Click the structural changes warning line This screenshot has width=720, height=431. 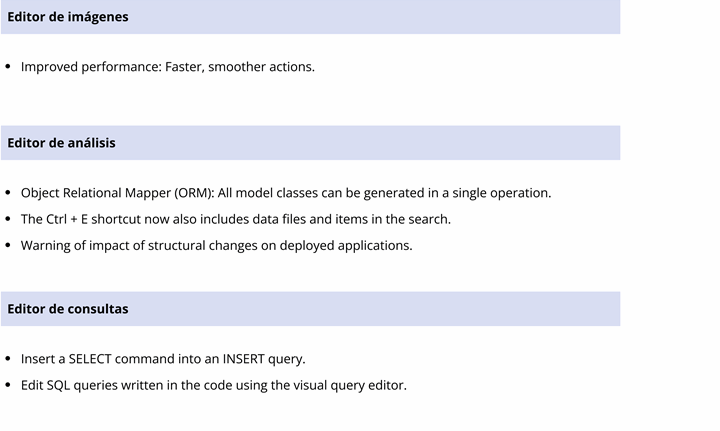(x=217, y=246)
